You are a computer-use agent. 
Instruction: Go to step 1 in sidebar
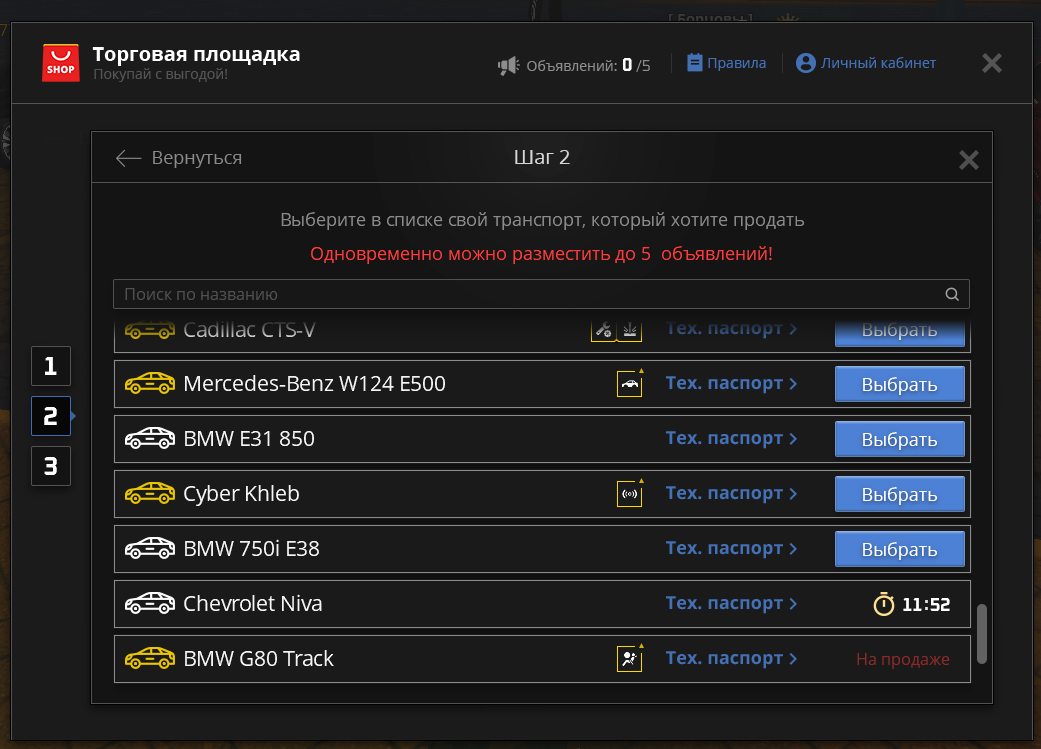(50, 366)
